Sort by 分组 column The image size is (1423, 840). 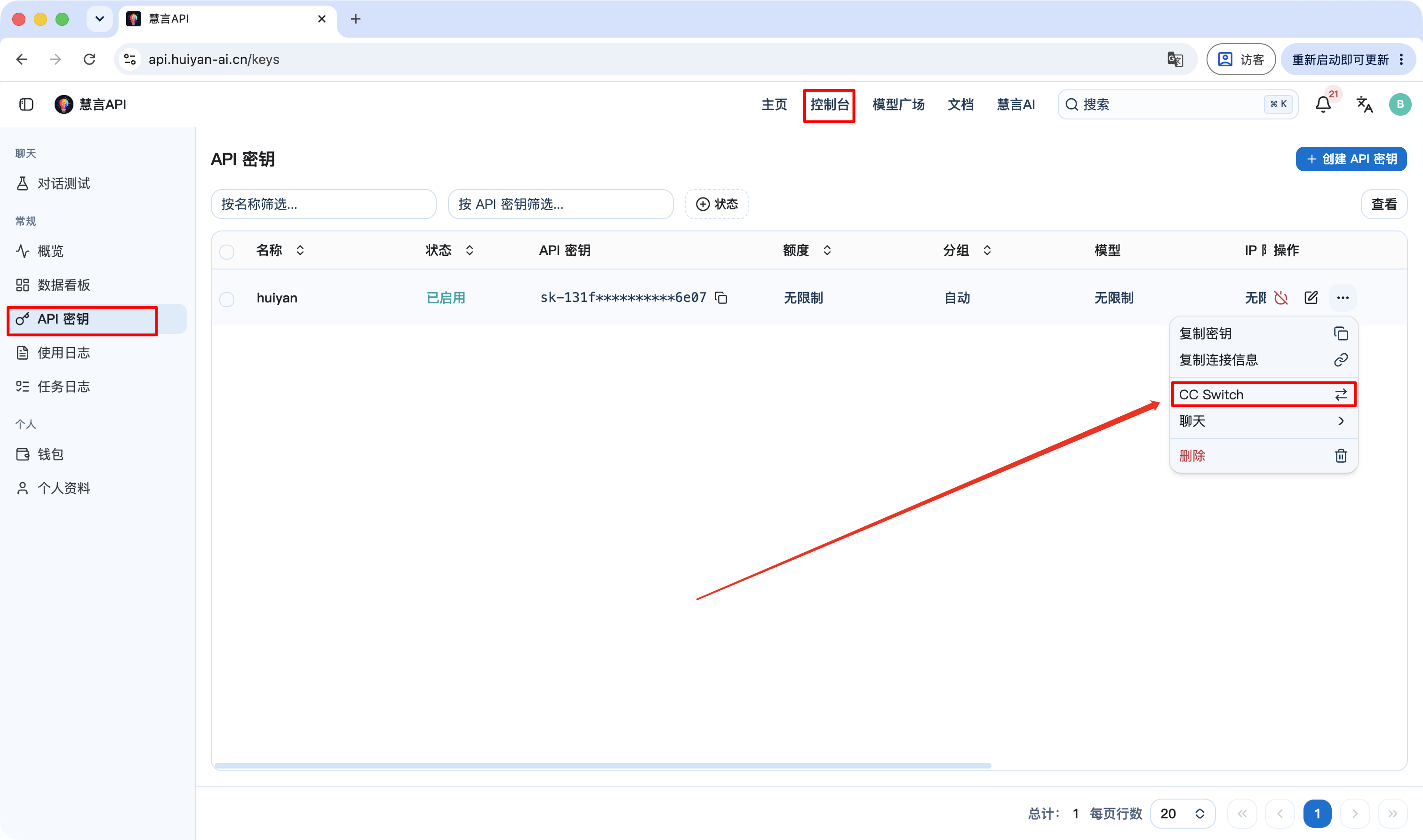tap(967, 250)
